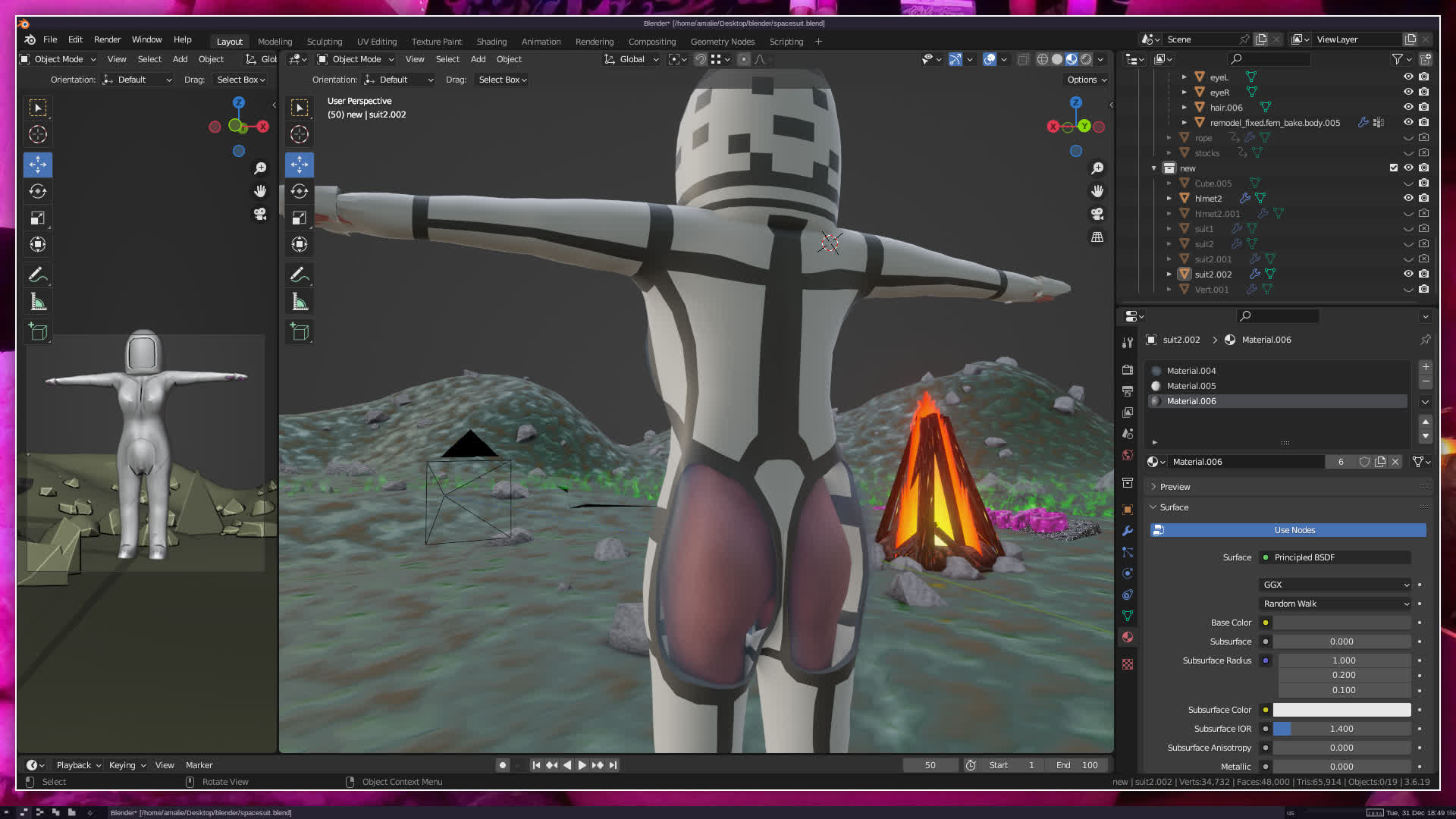Select the Measure tool in main viewport
Screen dimensions: 1456x819
coord(300,303)
